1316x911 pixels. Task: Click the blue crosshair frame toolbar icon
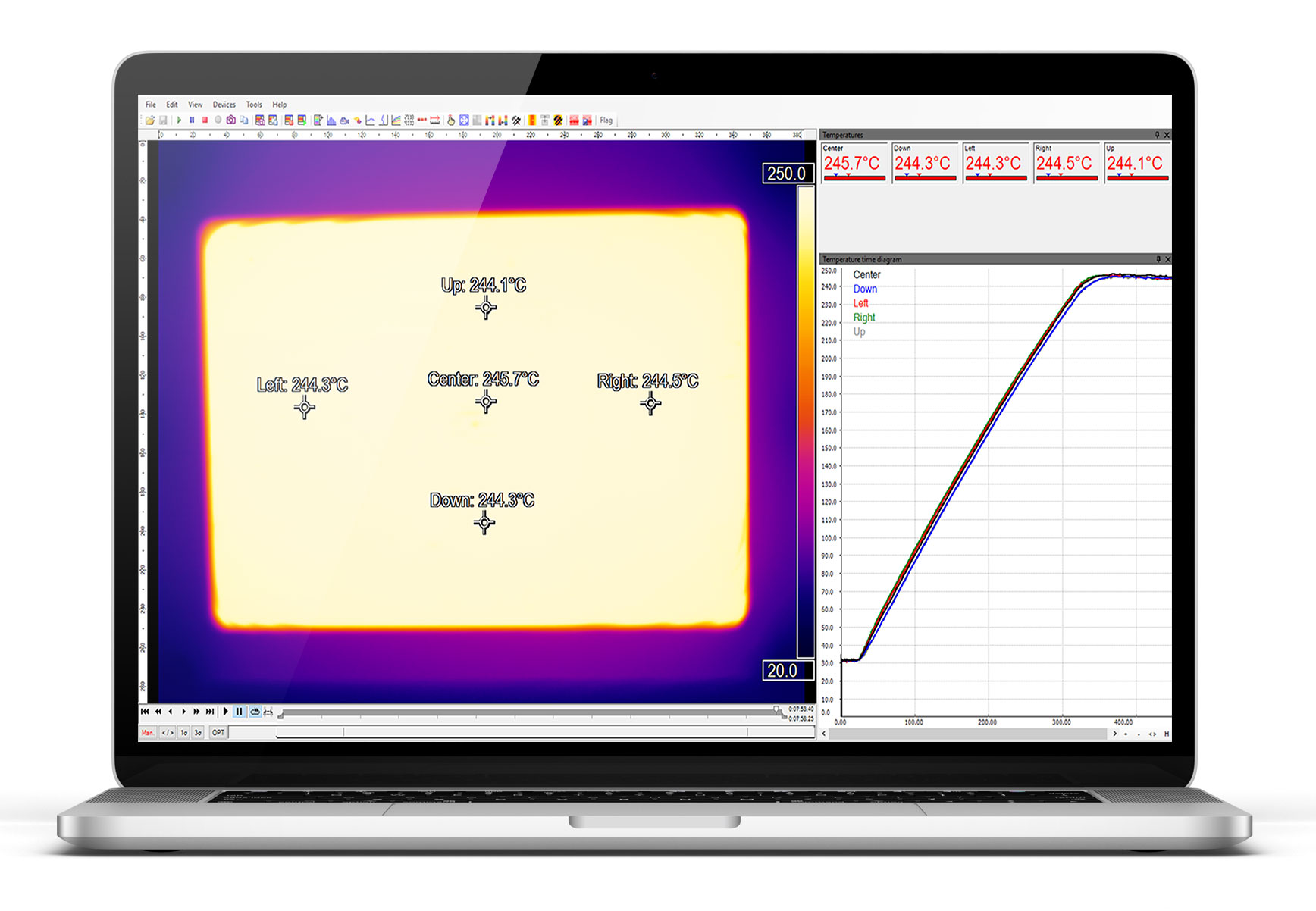tap(464, 120)
